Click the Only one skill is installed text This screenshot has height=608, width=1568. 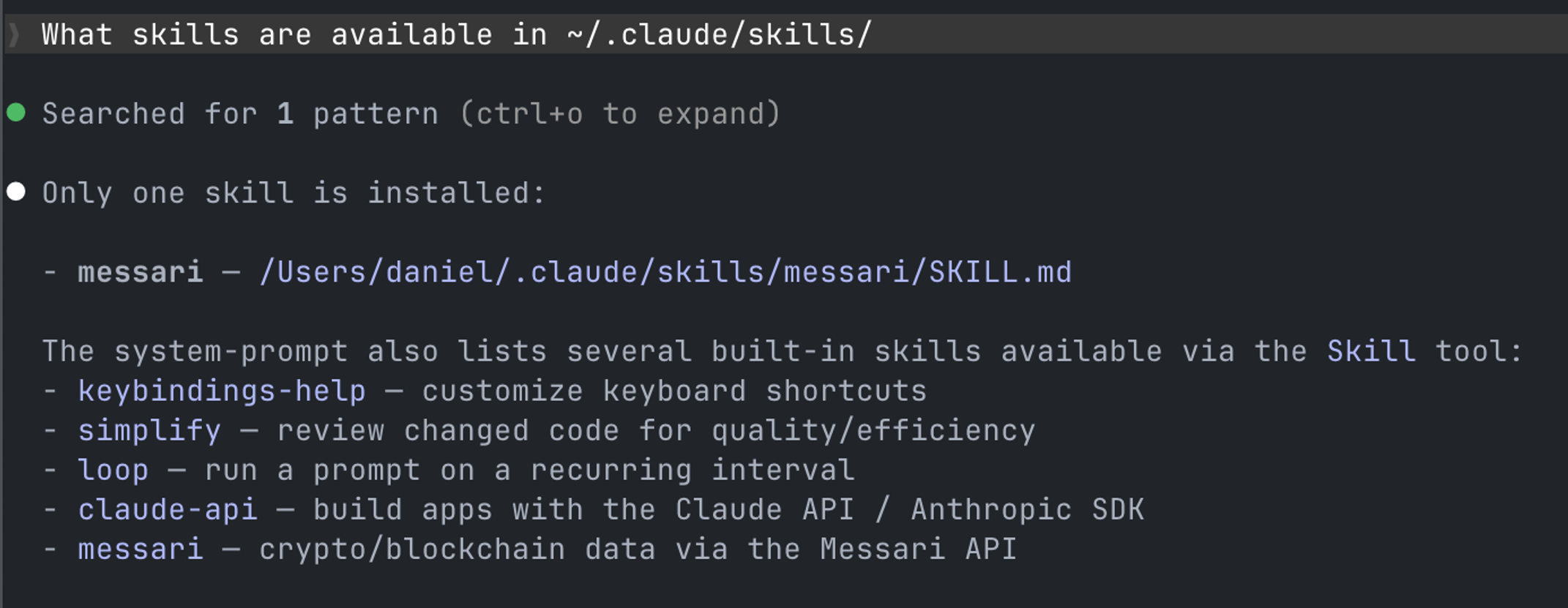tap(294, 193)
